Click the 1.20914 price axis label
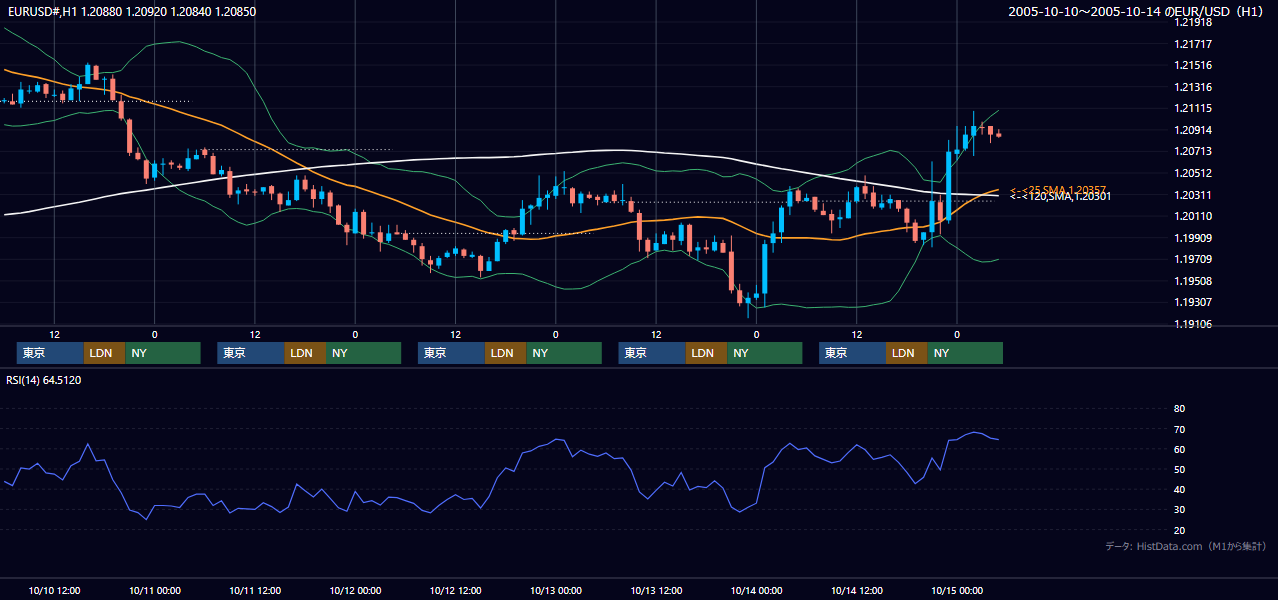Screen dimensions: 1278x600 (x=1194, y=130)
